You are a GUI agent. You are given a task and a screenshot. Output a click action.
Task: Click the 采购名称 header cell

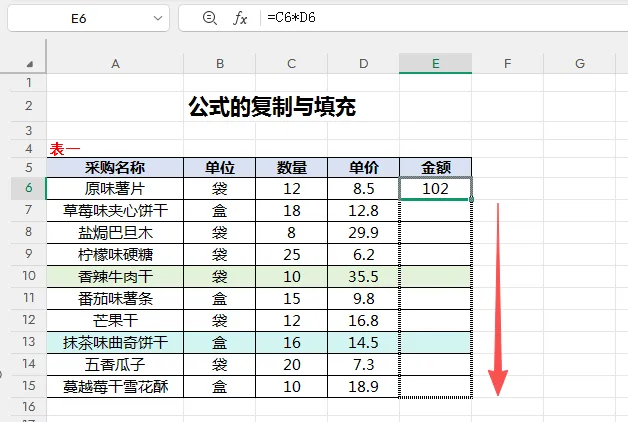[x=115, y=167]
